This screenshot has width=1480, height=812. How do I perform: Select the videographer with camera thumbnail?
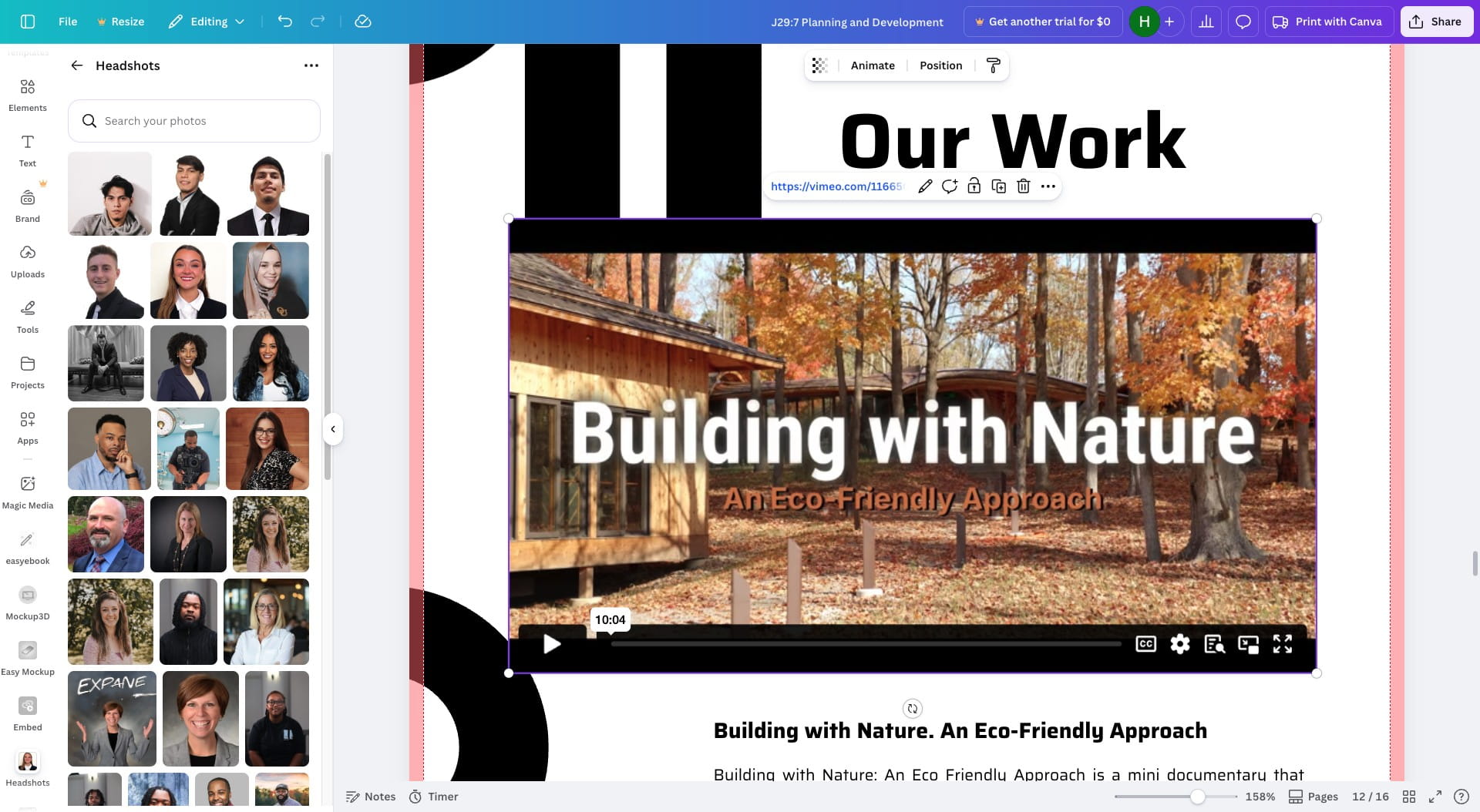coord(188,449)
